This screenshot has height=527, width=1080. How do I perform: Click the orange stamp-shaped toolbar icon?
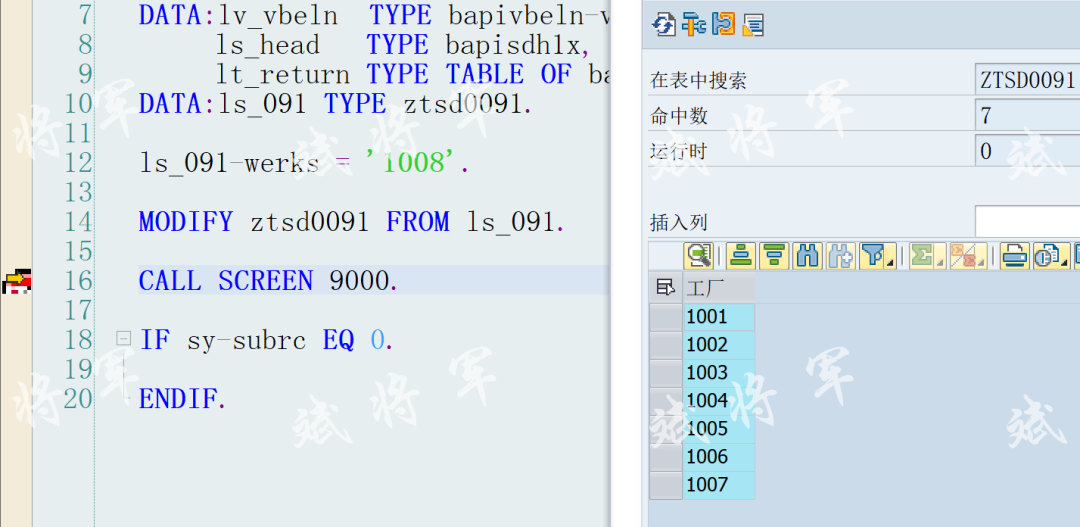click(x=723, y=25)
